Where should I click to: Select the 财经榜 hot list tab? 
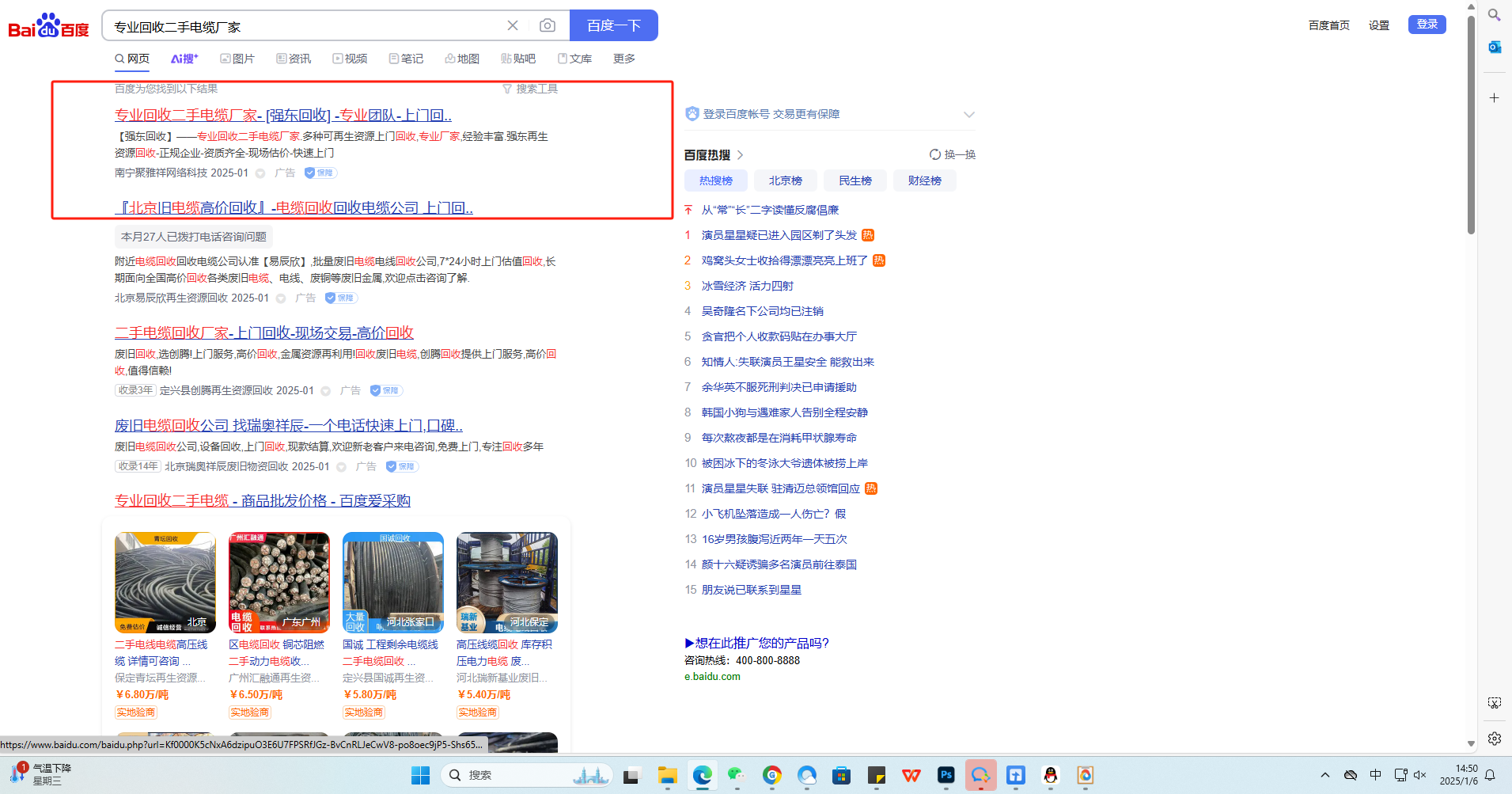click(924, 180)
